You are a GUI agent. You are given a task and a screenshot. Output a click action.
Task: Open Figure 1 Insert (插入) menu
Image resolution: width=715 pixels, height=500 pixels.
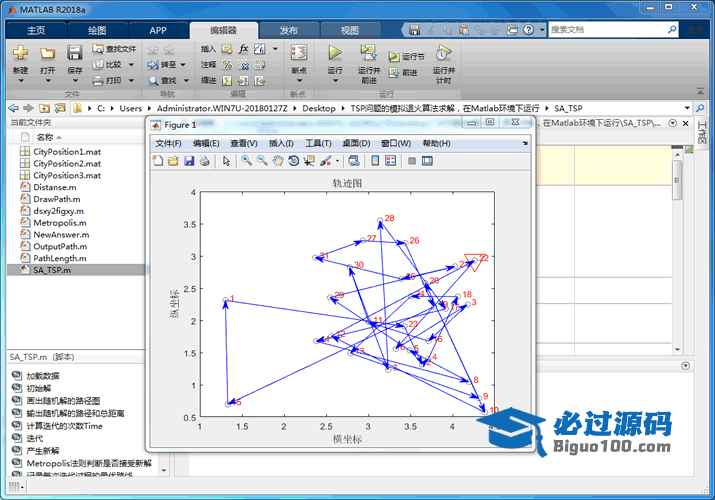[281, 144]
